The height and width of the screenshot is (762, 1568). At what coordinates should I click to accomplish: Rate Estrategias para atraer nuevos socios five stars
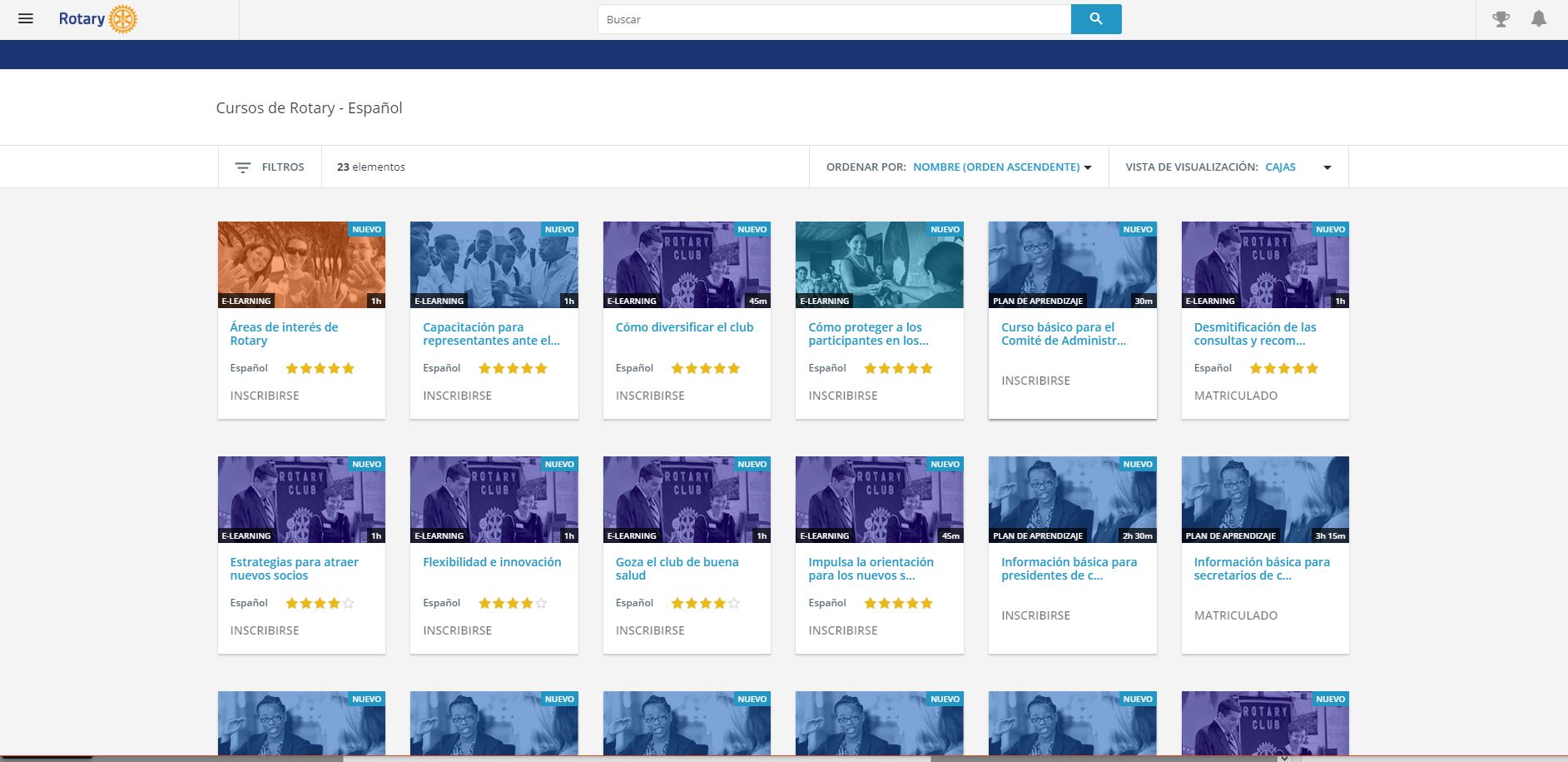click(348, 604)
